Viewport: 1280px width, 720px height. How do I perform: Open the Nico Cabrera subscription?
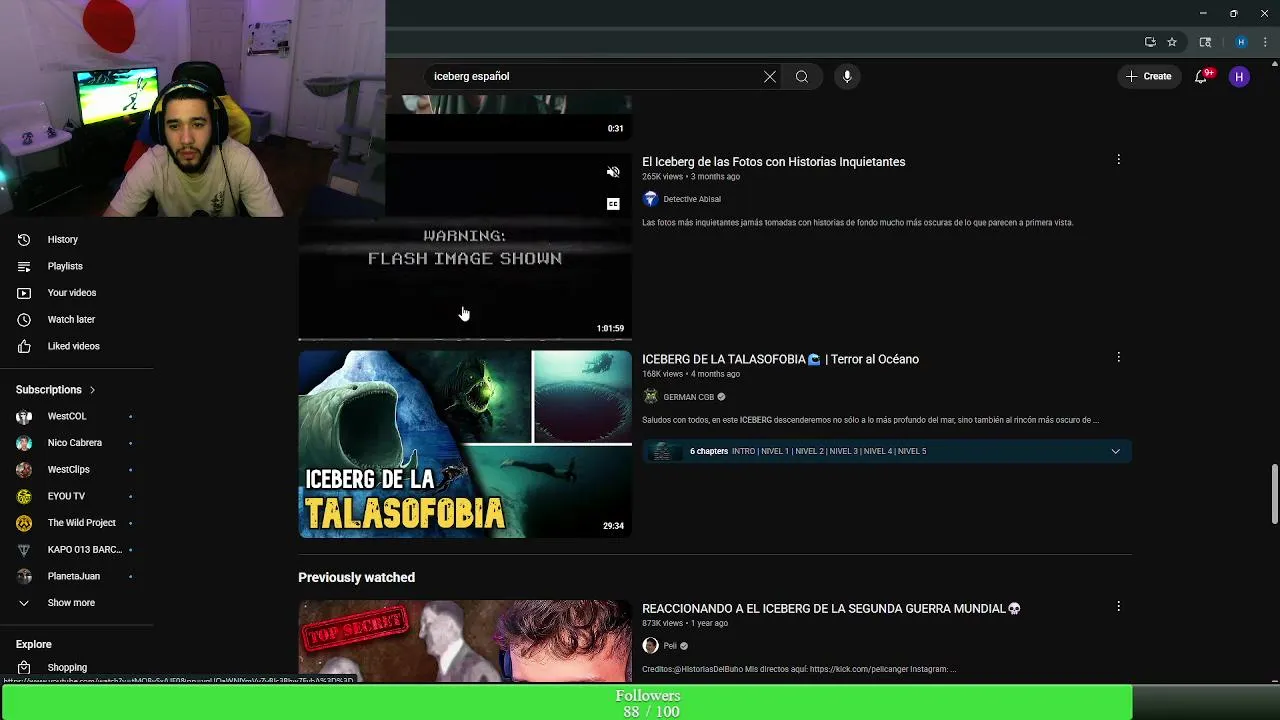click(x=75, y=443)
